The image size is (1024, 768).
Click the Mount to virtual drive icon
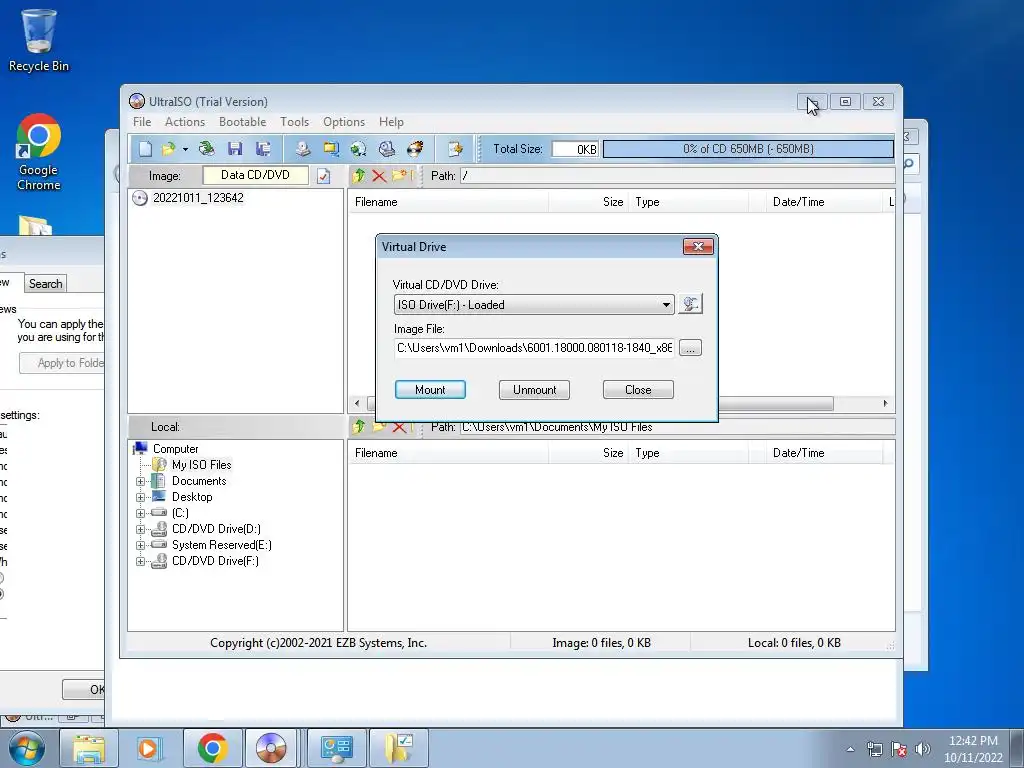pos(387,149)
